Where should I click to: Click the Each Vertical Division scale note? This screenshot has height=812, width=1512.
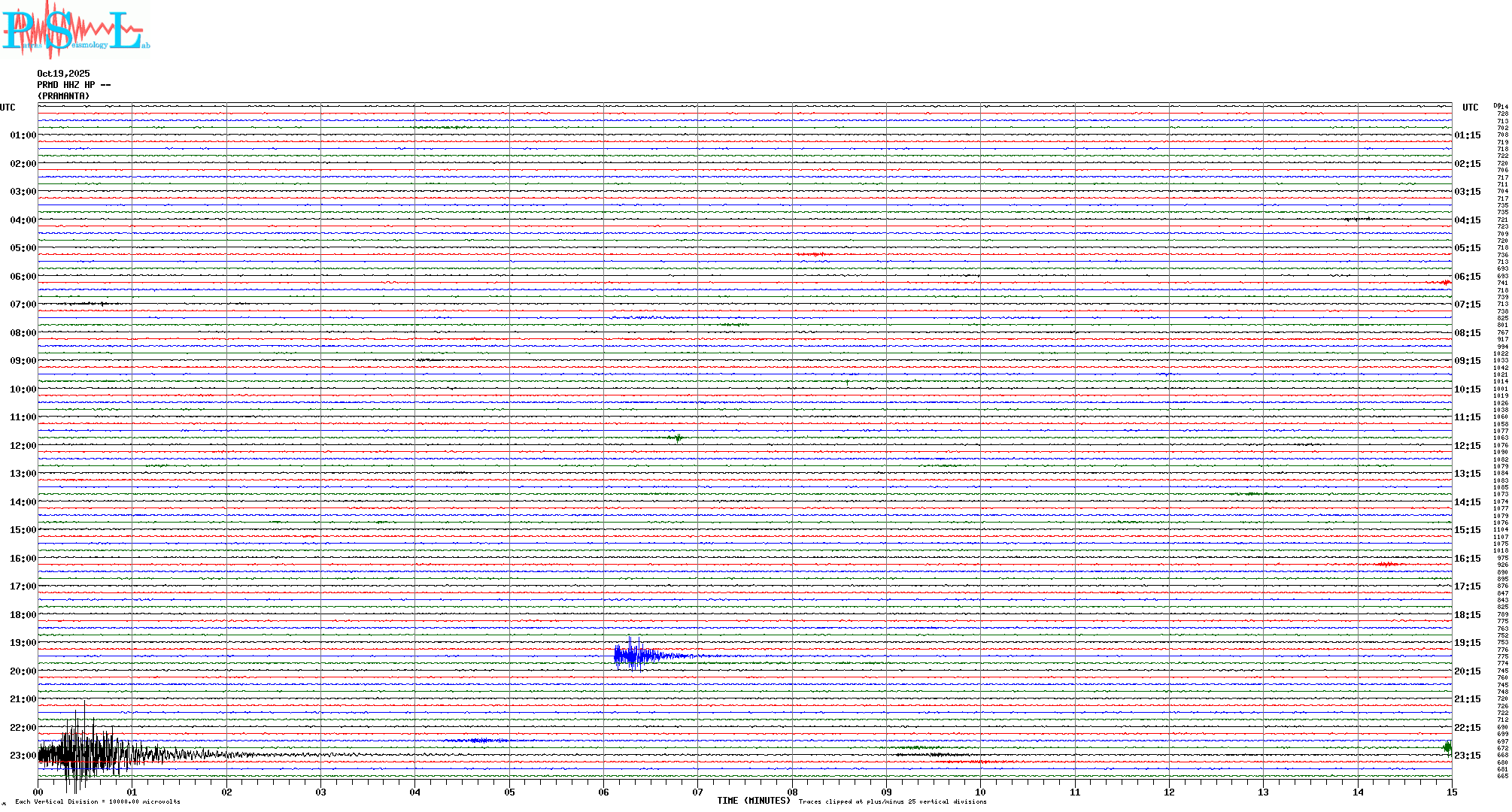tap(98, 801)
